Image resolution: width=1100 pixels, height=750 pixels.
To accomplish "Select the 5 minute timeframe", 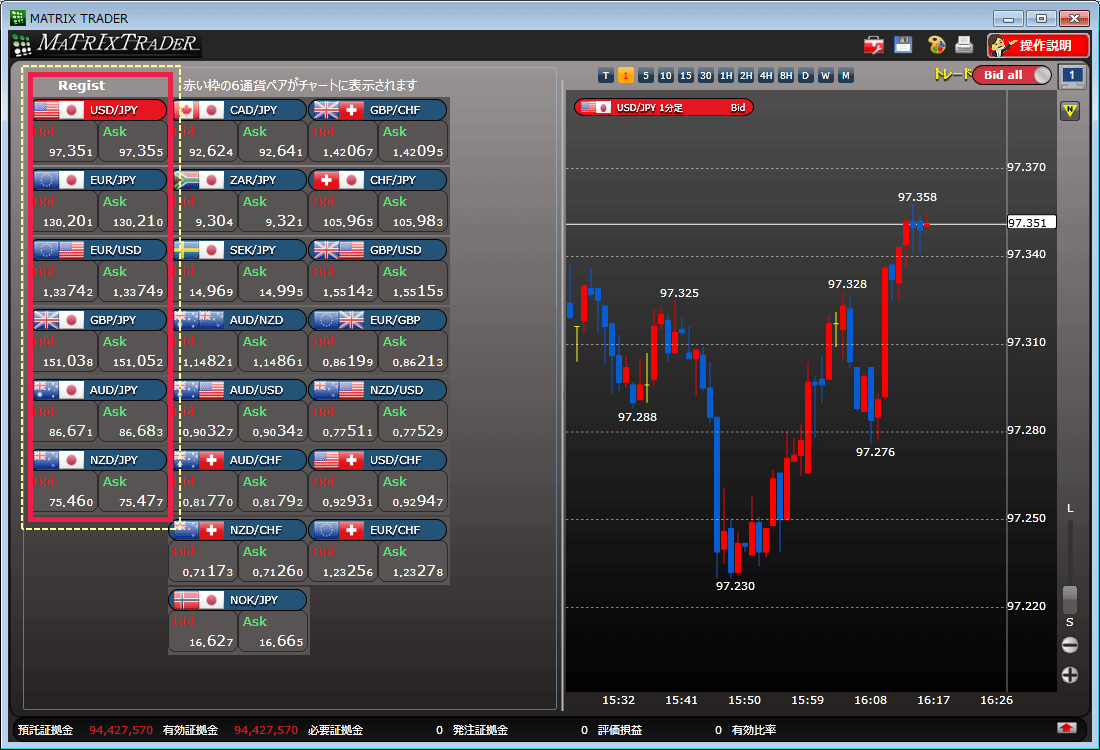I will tap(646, 76).
